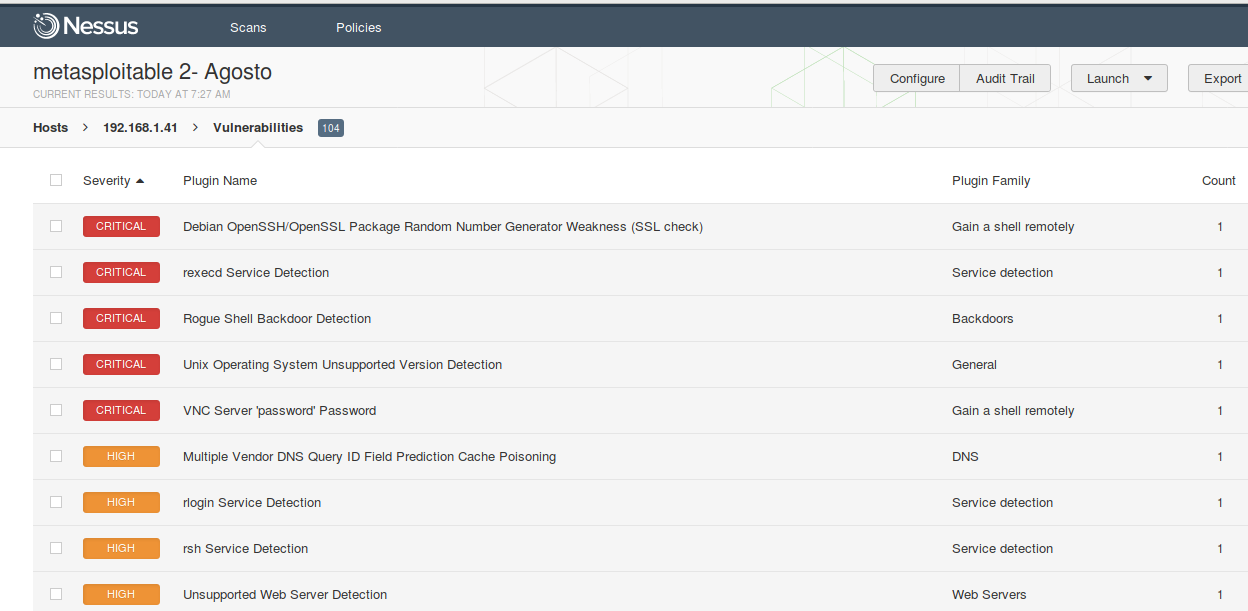Open Rogue Shell Backdoor Detection vulnerability
The height and width of the screenshot is (611, 1248).
(277, 319)
